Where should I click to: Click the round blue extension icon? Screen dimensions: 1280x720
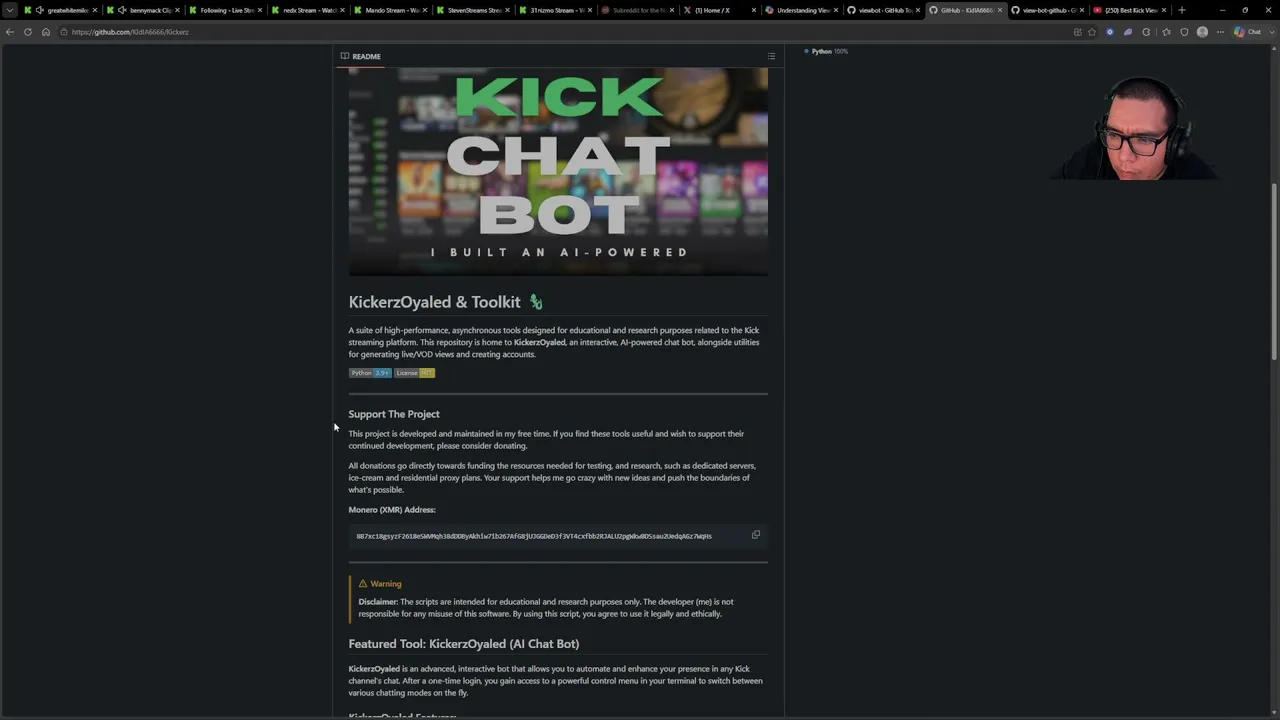(x=1110, y=32)
